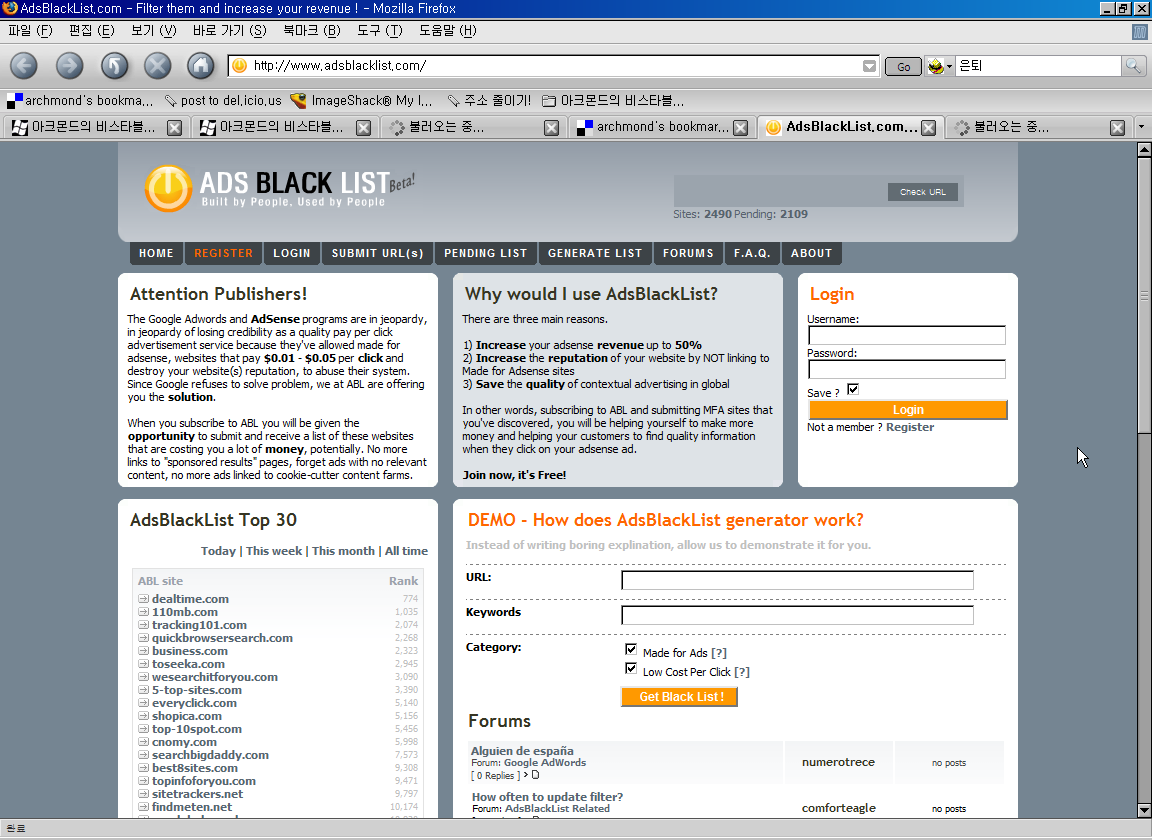Expand the address bar history dropdown
This screenshot has width=1152, height=840.
(869, 66)
